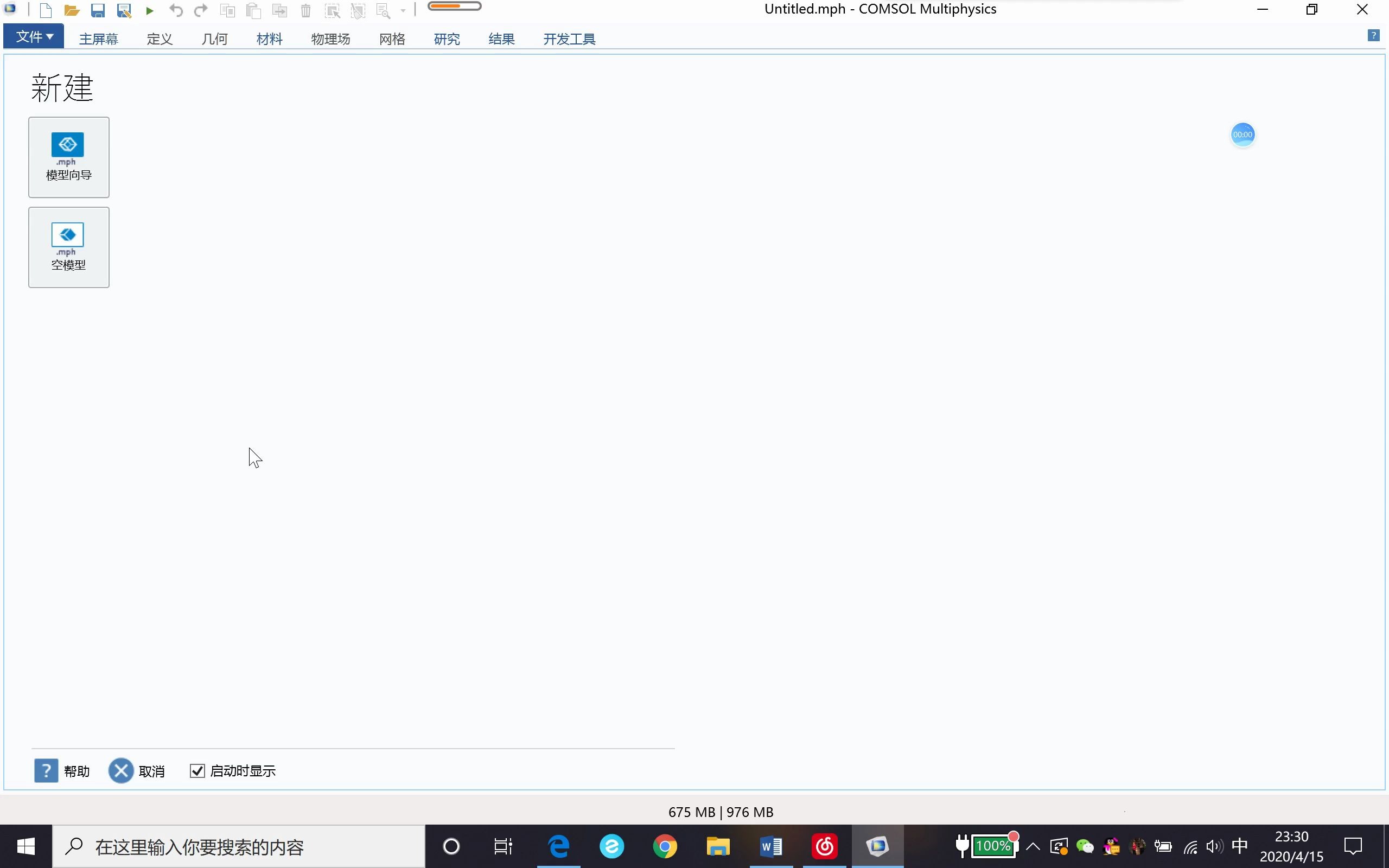Click the Delete trash can icon
The image size is (1389, 868).
point(306,10)
